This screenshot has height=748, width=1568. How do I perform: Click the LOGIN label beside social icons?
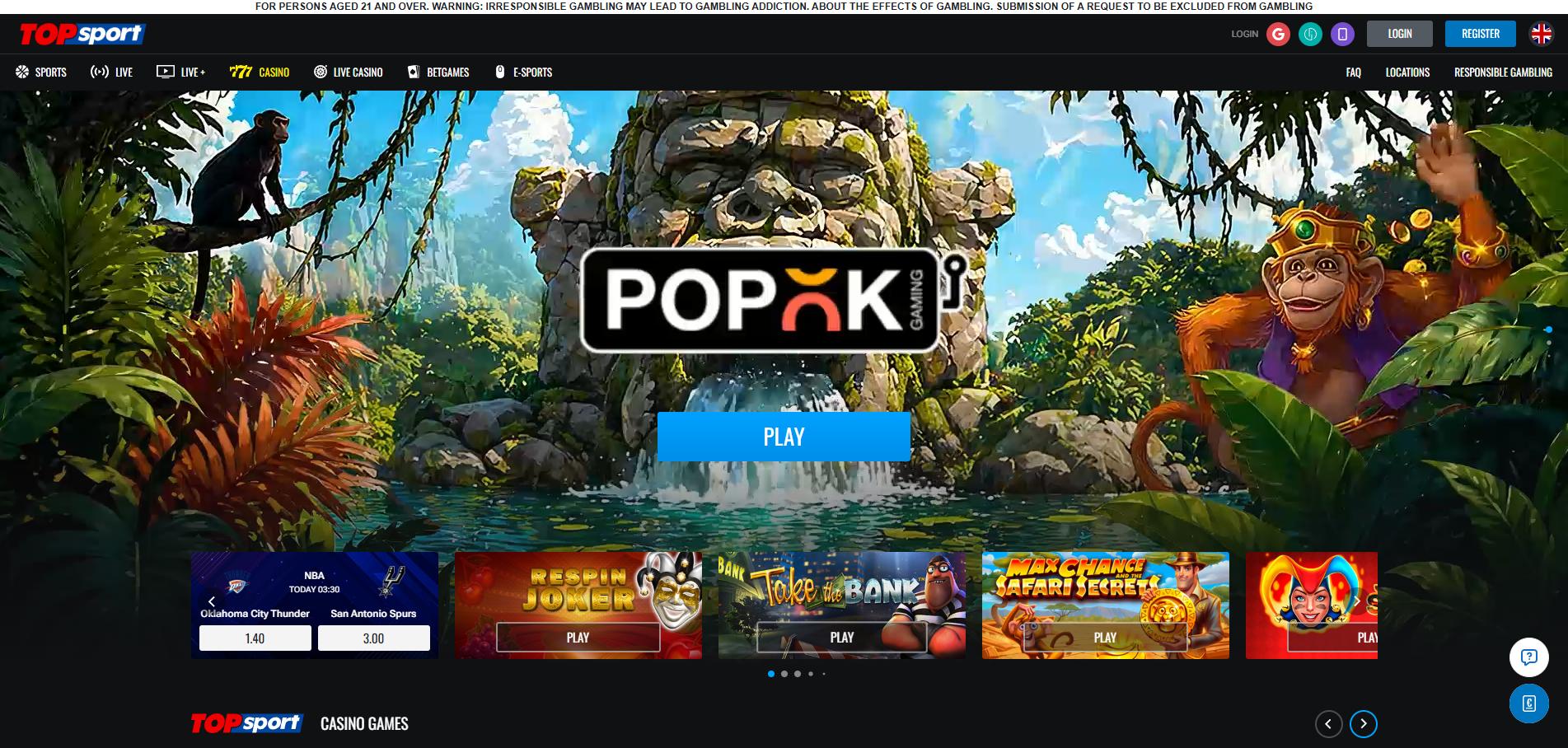tap(1244, 34)
